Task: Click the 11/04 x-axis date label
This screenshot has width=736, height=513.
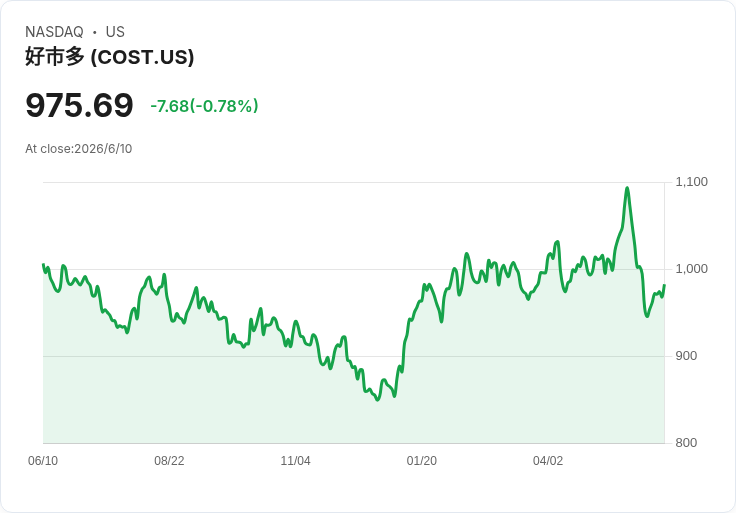Action: [x=295, y=461]
